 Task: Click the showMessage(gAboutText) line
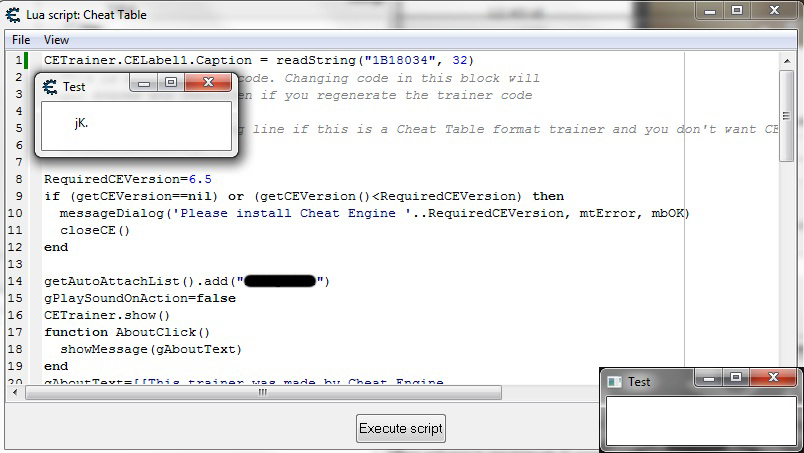pyautogui.click(x=151, y=349)
